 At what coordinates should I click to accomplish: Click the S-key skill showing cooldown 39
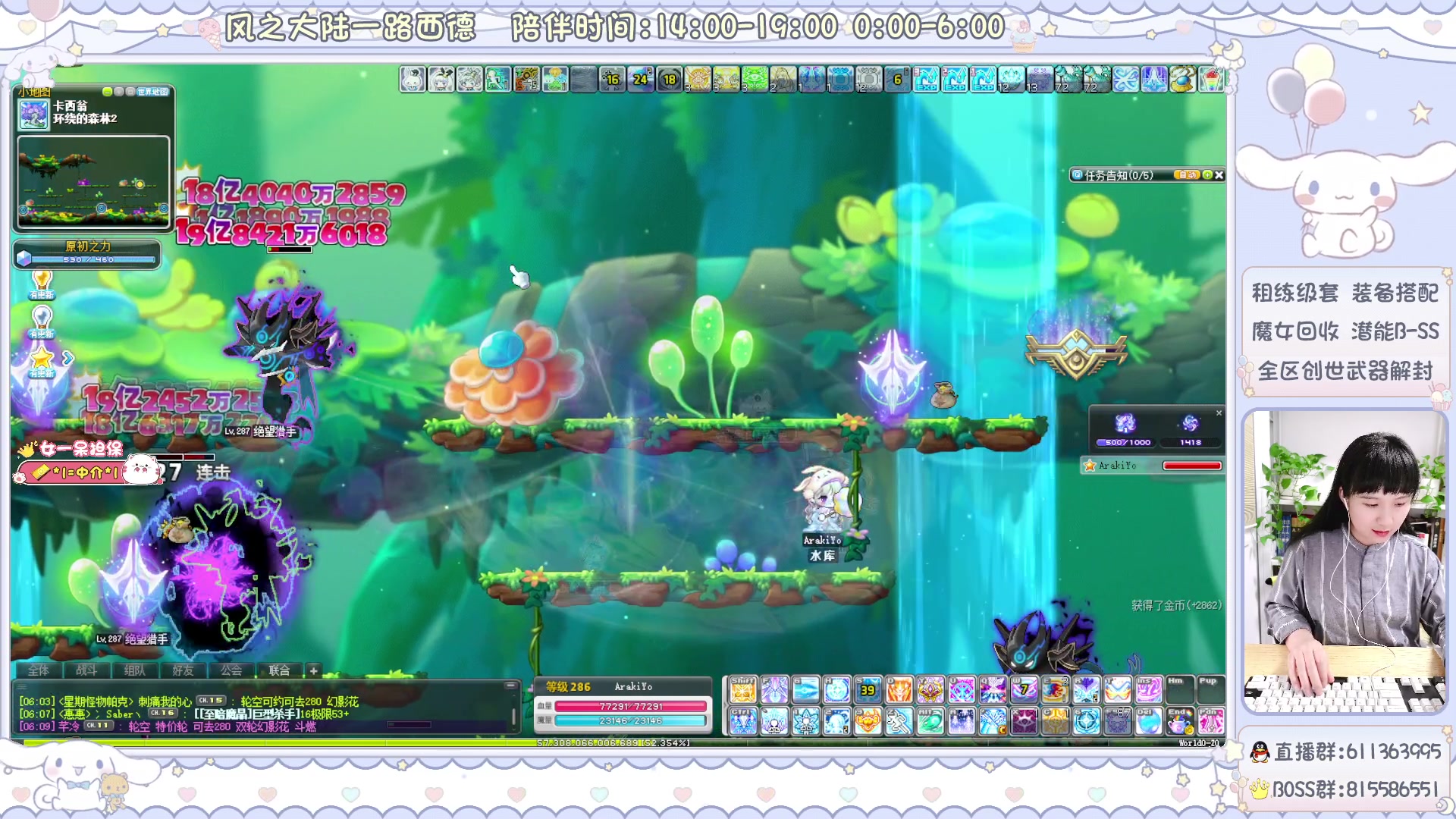[x=868, y=689]
